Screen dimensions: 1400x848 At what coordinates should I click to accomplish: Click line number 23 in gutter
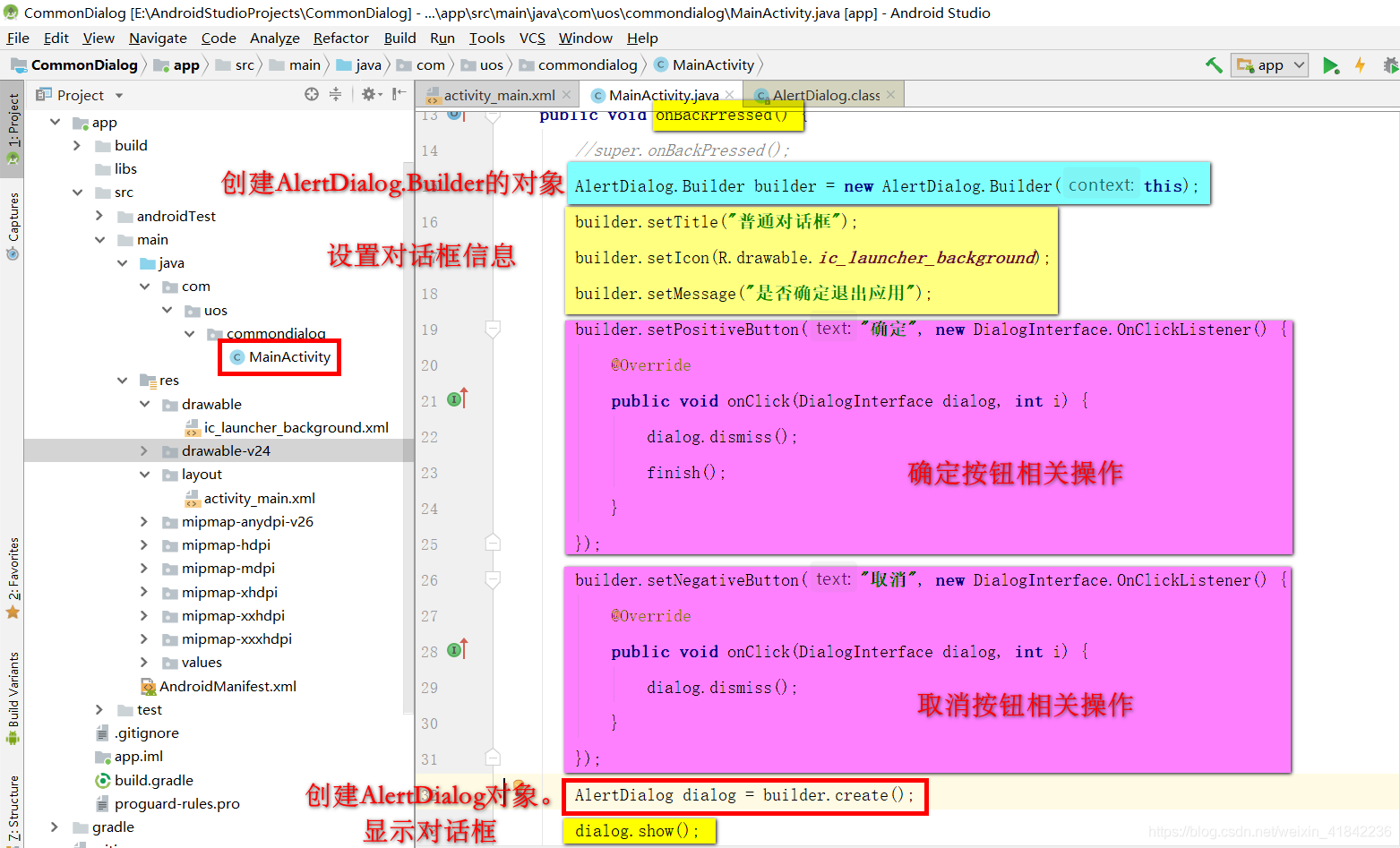click(430, 473)
